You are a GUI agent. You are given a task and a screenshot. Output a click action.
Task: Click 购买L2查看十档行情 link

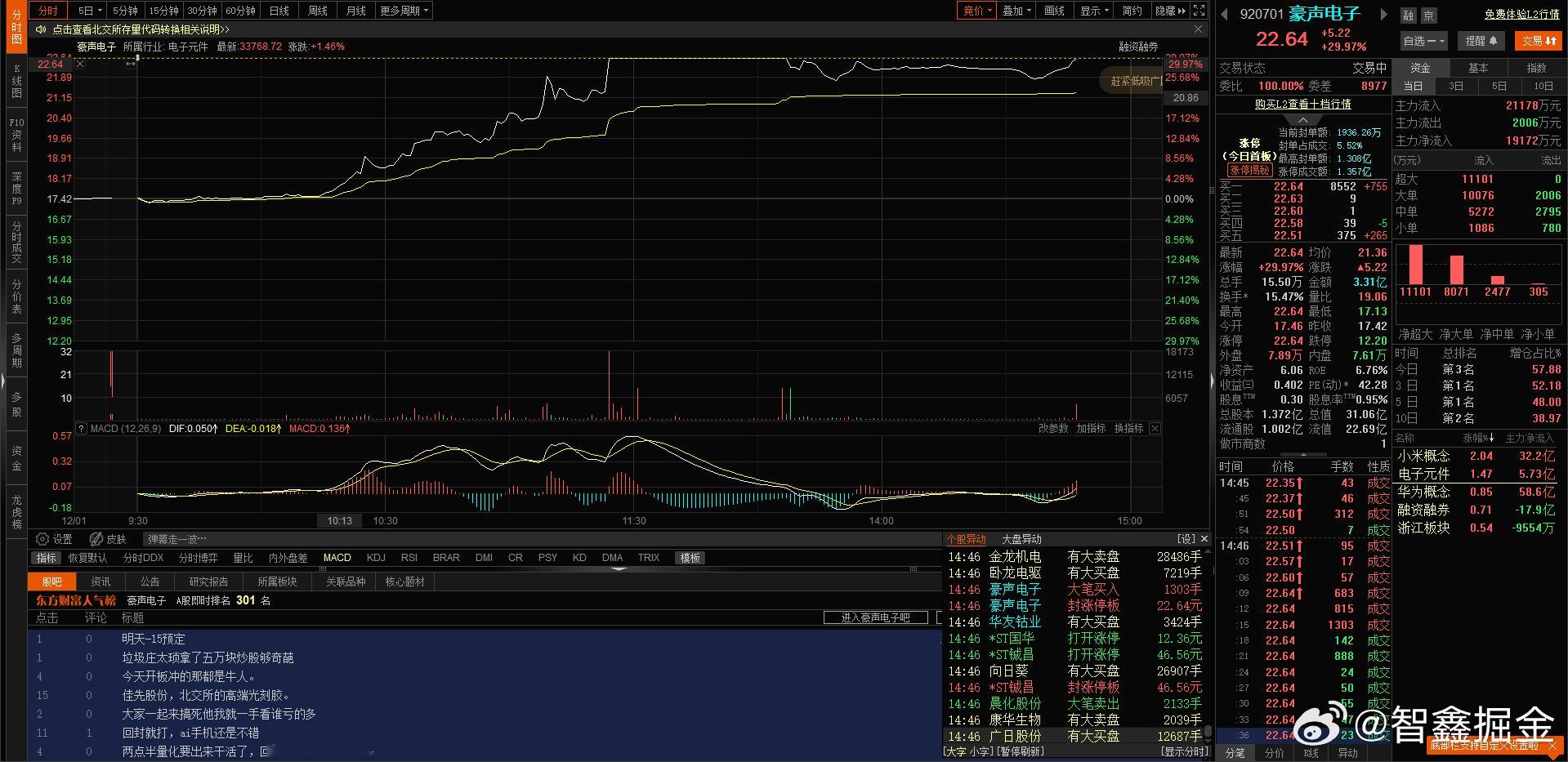(x=1302, y=105)
